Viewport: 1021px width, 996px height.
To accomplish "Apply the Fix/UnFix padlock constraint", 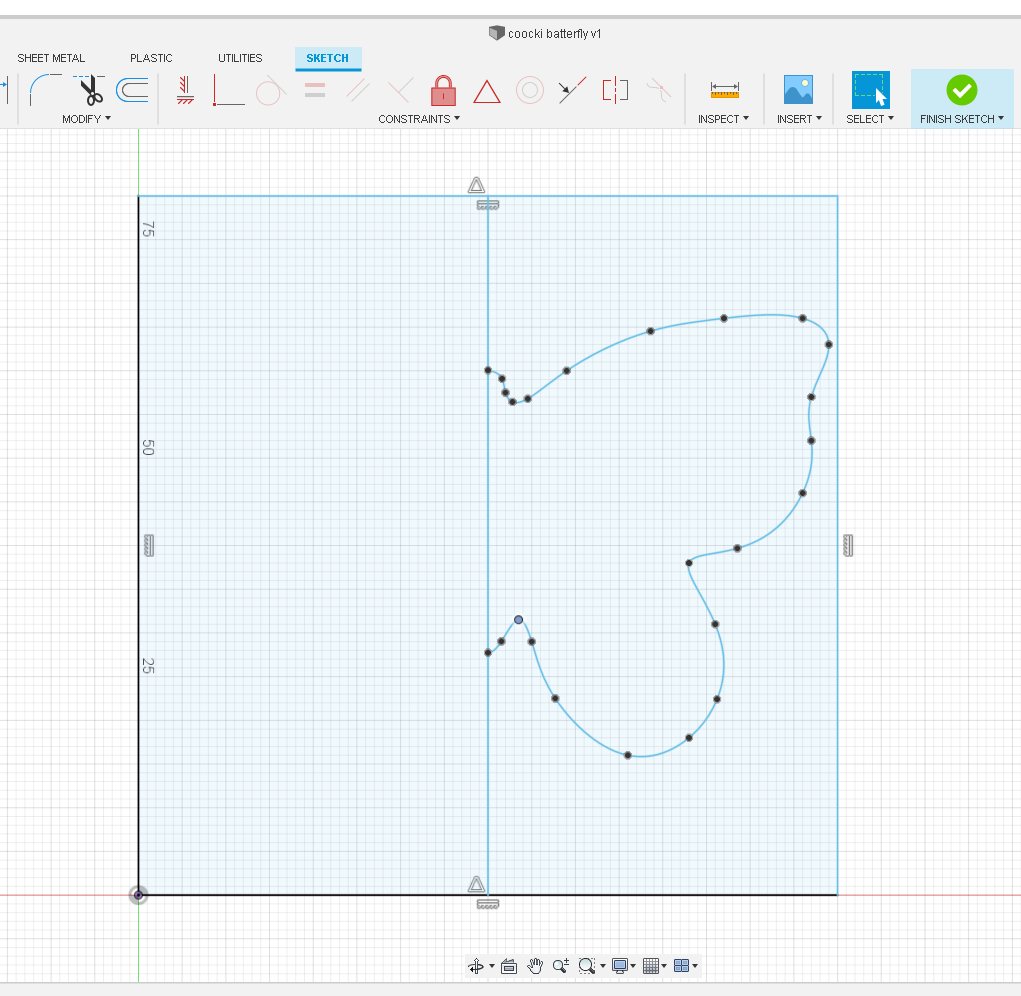I will click(443, 90).
